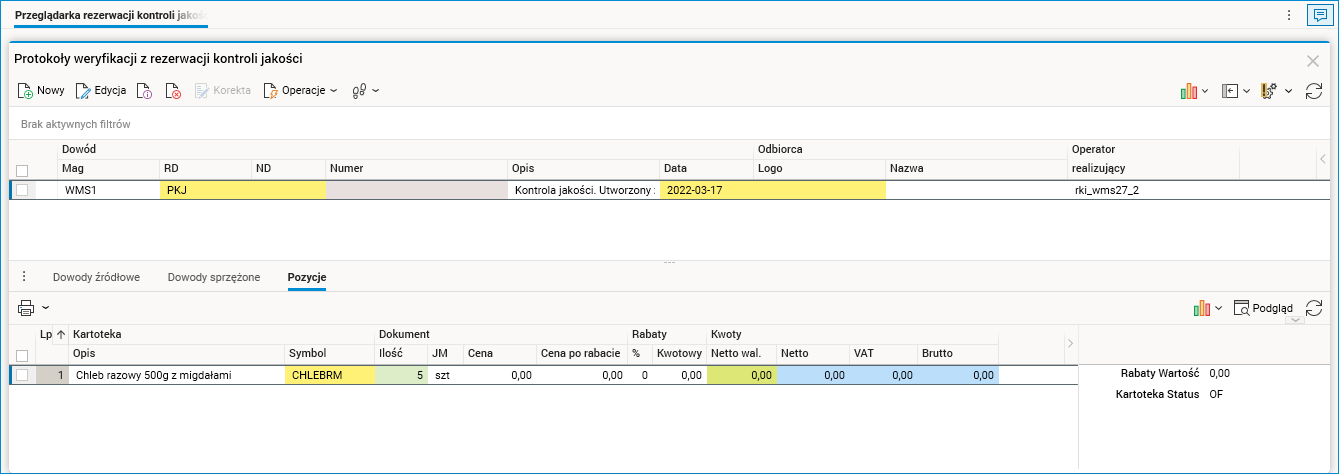
Task: Toggle the select-all checkbox in the upper grid header
Action: (x=22, y=169)
